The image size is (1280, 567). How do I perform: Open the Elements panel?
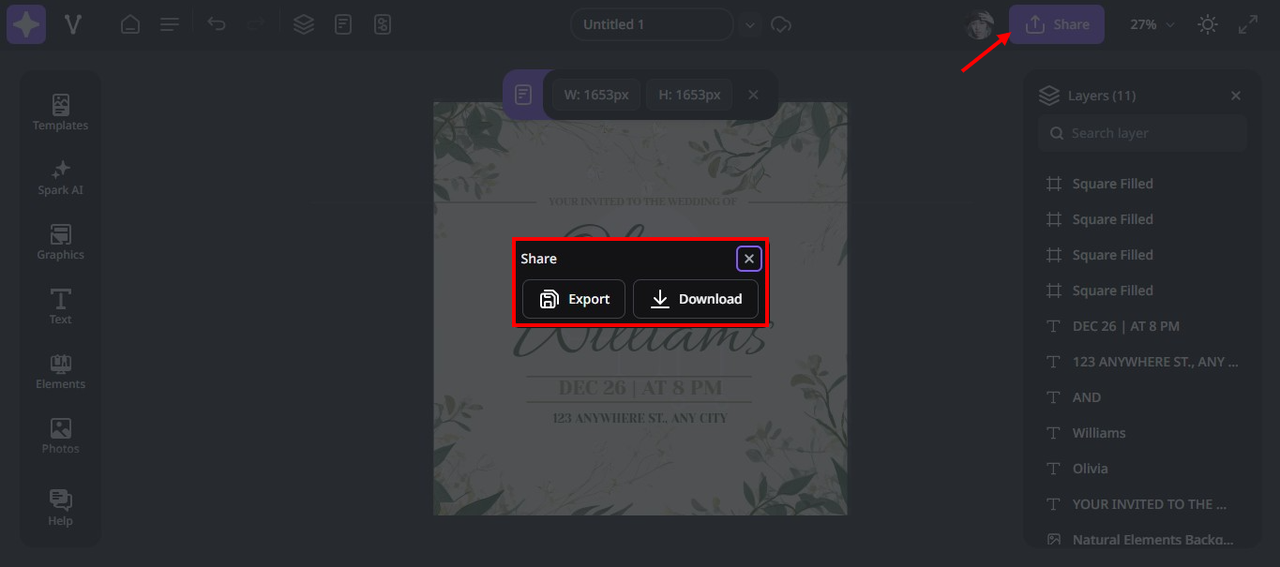(60, 371)
